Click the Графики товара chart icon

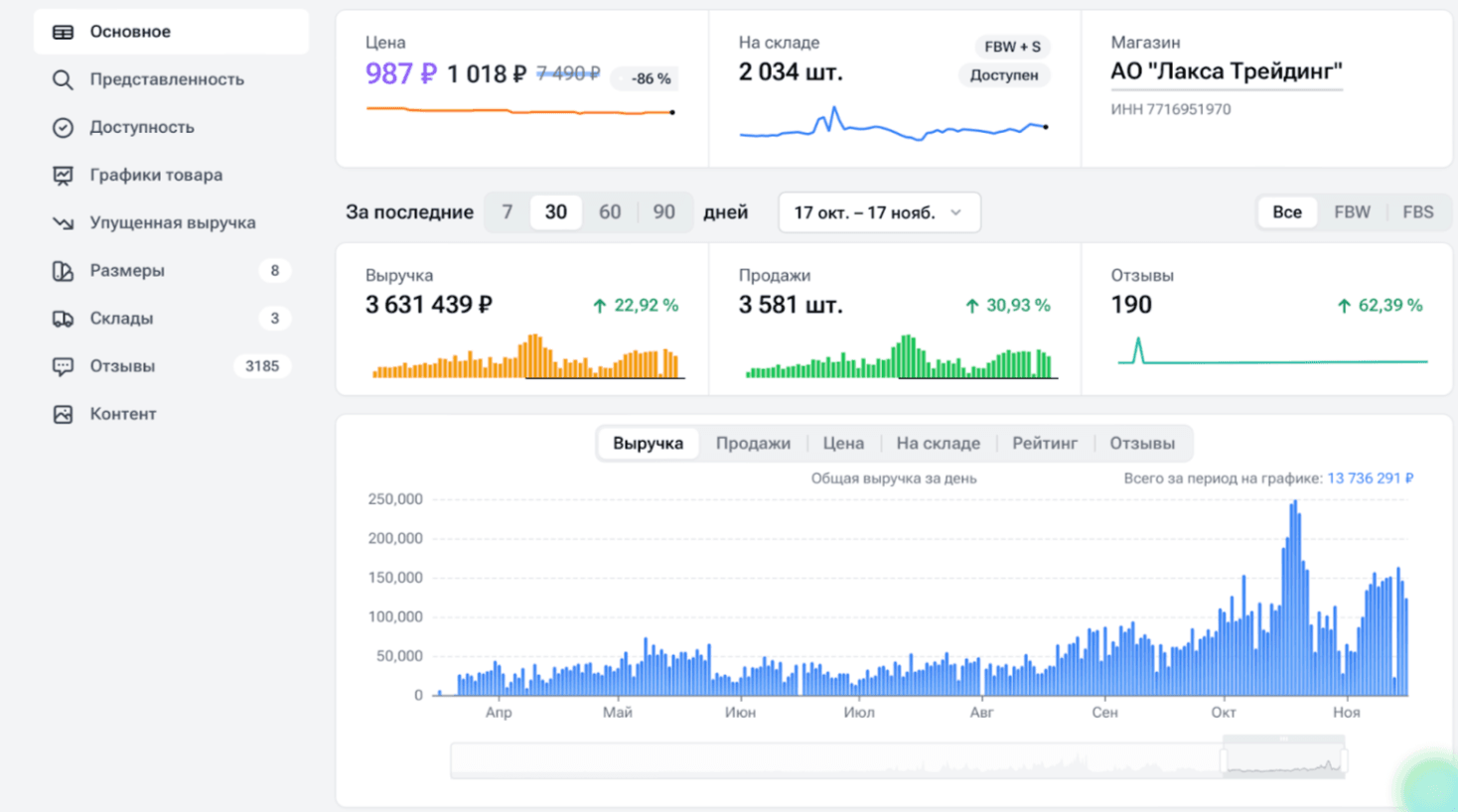click(63, 175)
